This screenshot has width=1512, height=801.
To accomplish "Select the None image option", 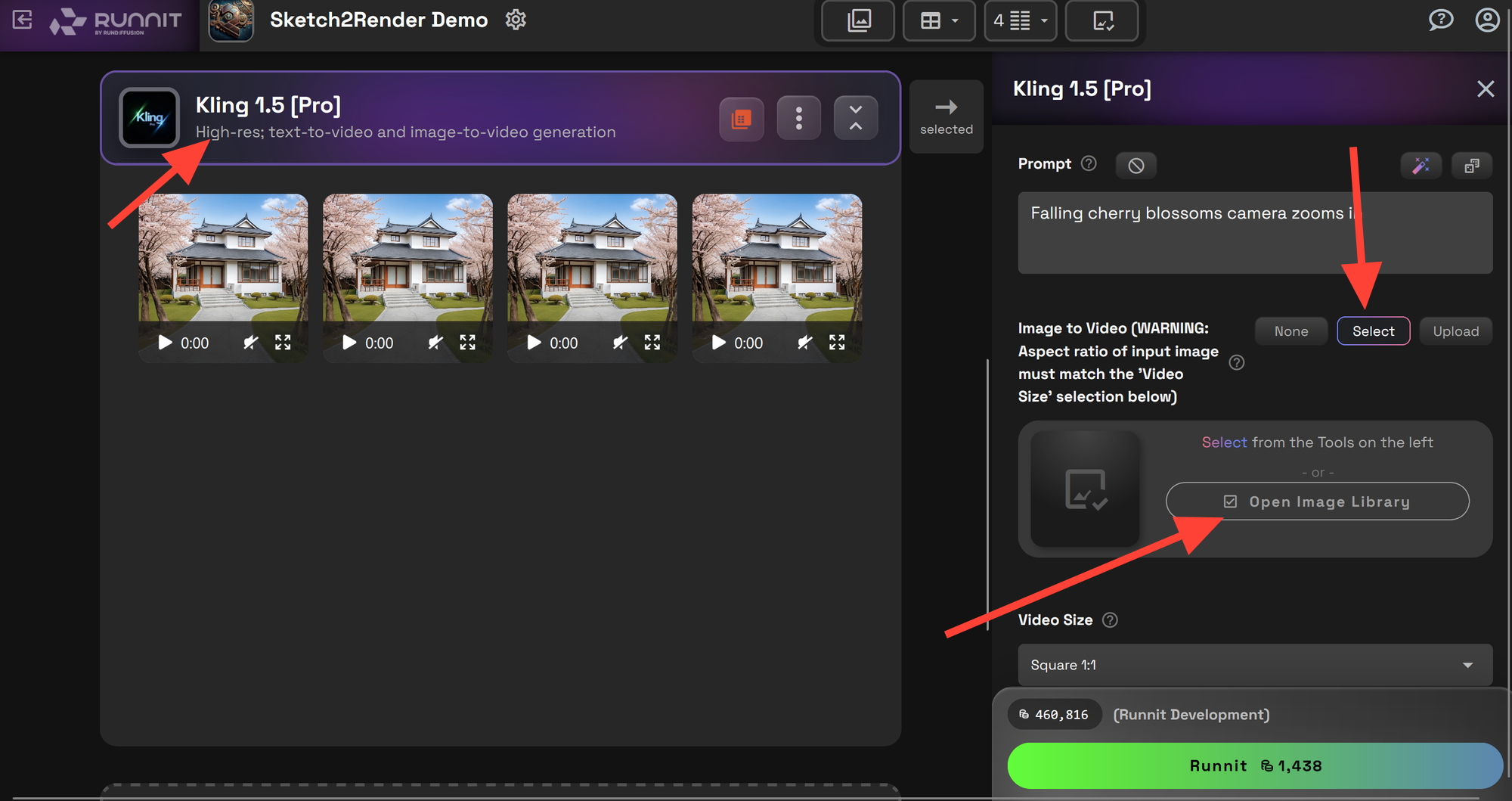I will point(1290,331).
